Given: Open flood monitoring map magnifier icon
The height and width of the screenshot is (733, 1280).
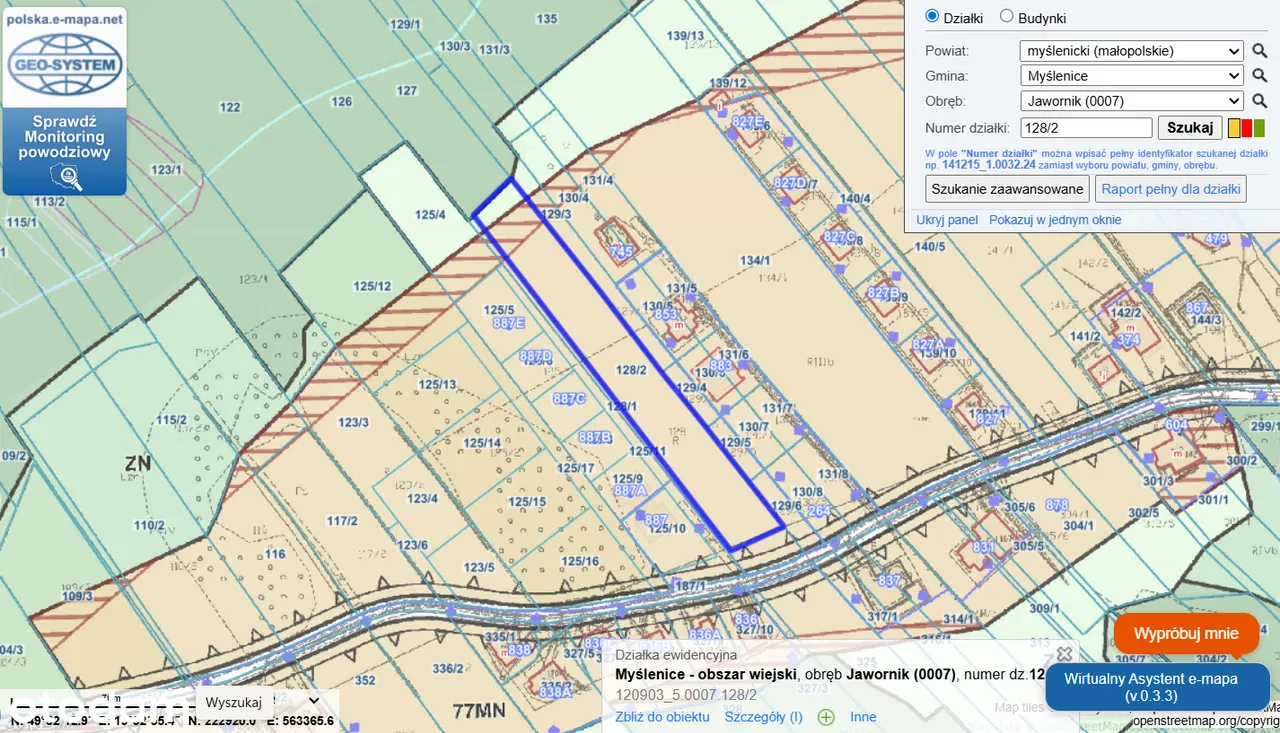Looking at the screenshot, I should coord(65,178).
